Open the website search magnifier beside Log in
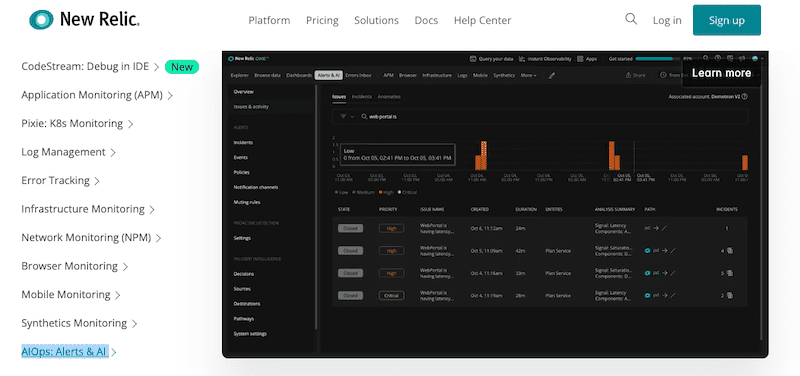The width and height of the screenshot is (800, 376). coord(631,19)
